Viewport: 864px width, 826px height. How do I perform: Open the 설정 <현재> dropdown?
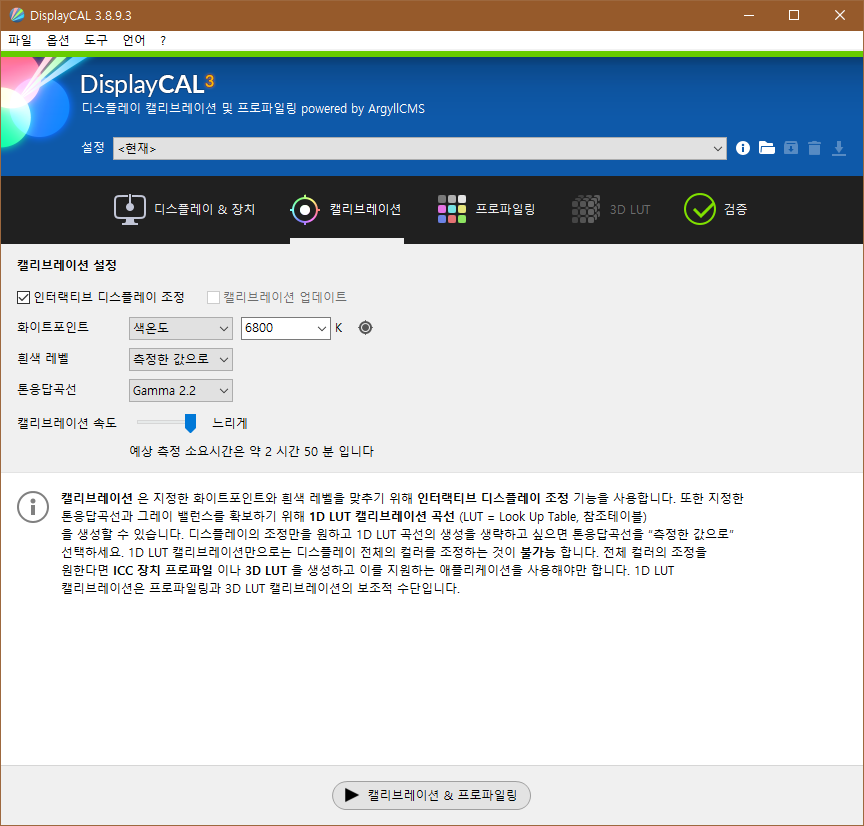click(420, 149)
